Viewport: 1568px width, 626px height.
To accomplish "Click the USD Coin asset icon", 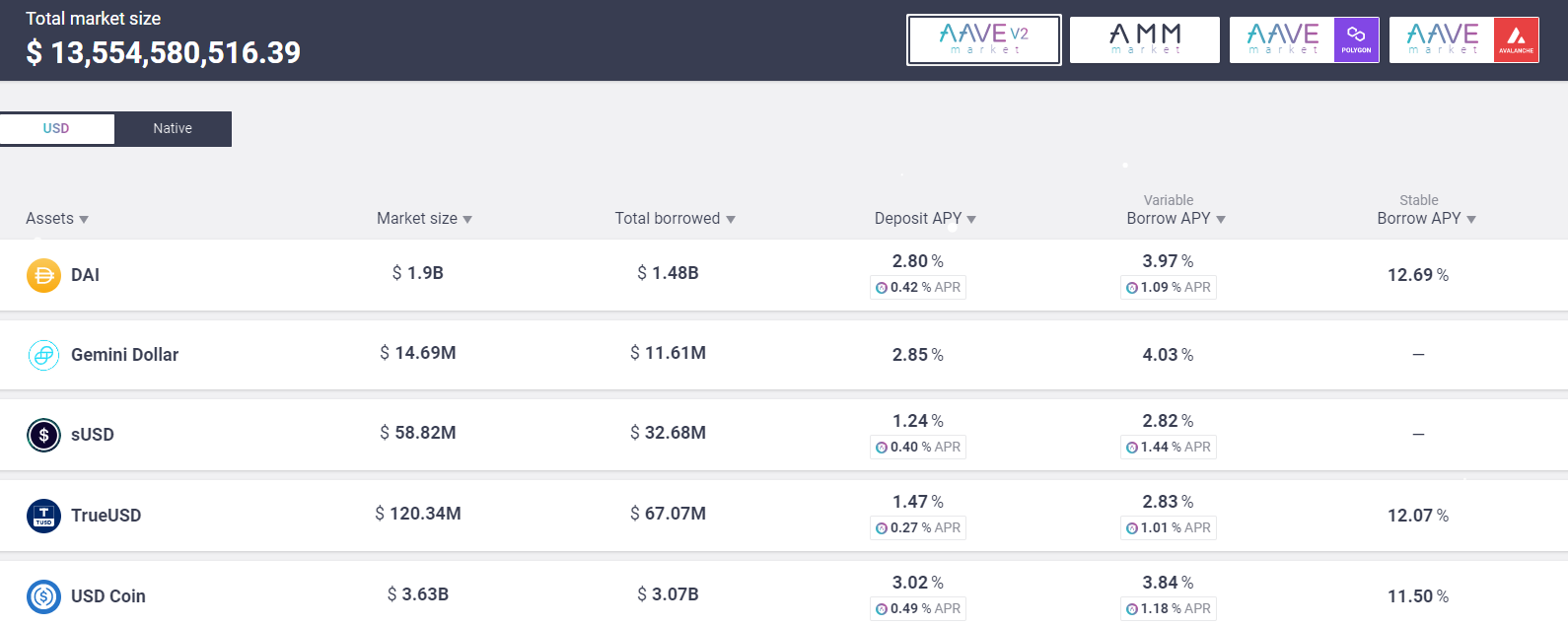I will [x=43, y=596].
